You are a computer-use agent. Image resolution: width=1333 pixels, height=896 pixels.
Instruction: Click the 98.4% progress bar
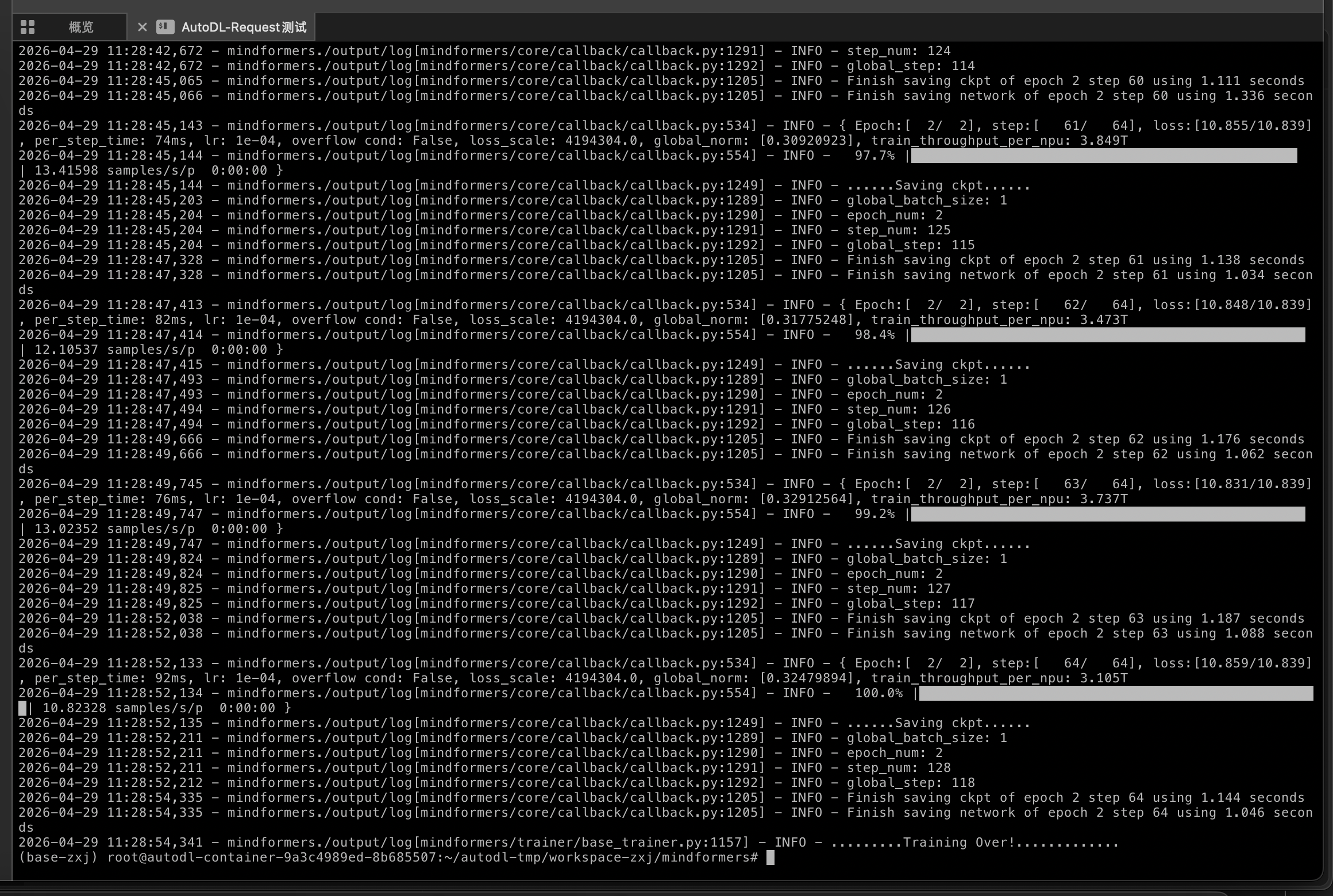(1108, 335)
